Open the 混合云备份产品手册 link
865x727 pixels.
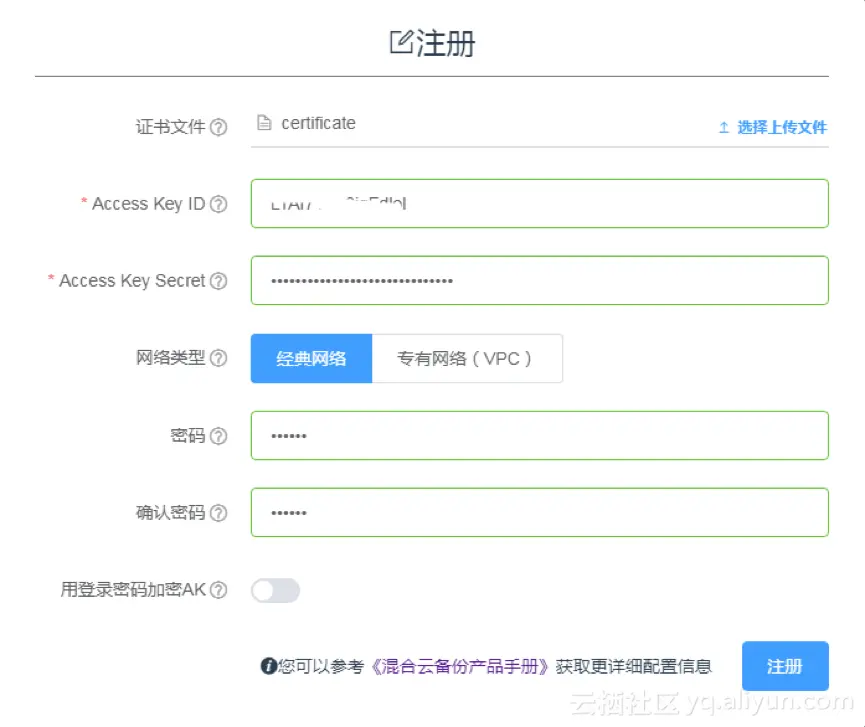460,666
